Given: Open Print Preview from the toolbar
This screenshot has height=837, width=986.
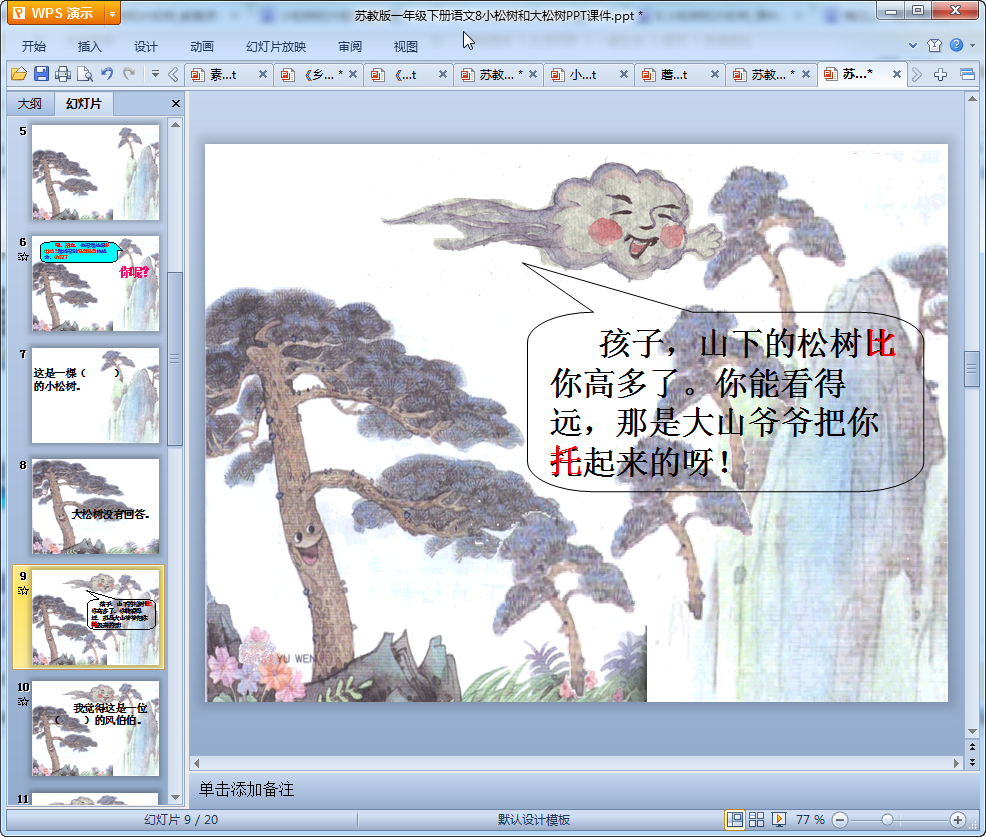Looking at the screenshot, I should 84,74.
